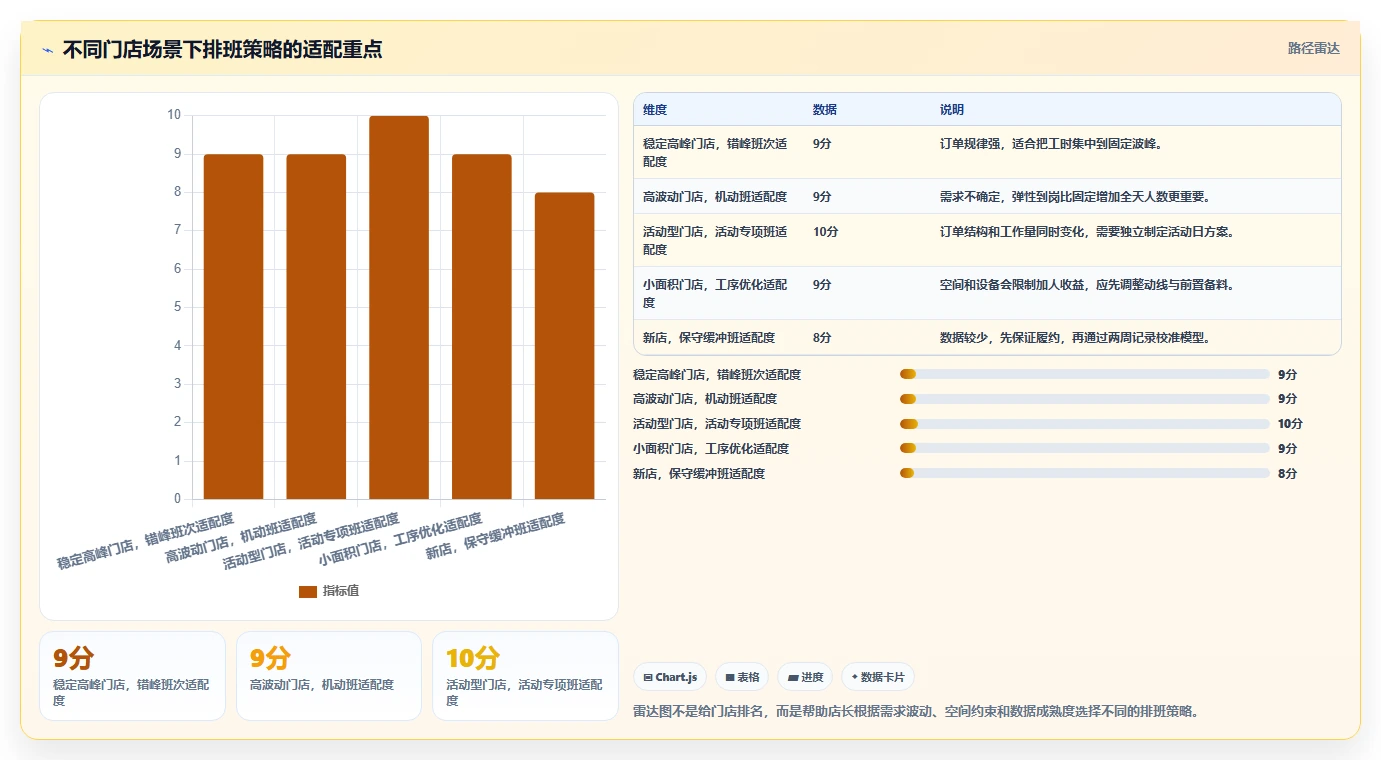Click the tallest bar for 活动型门店

399,307
